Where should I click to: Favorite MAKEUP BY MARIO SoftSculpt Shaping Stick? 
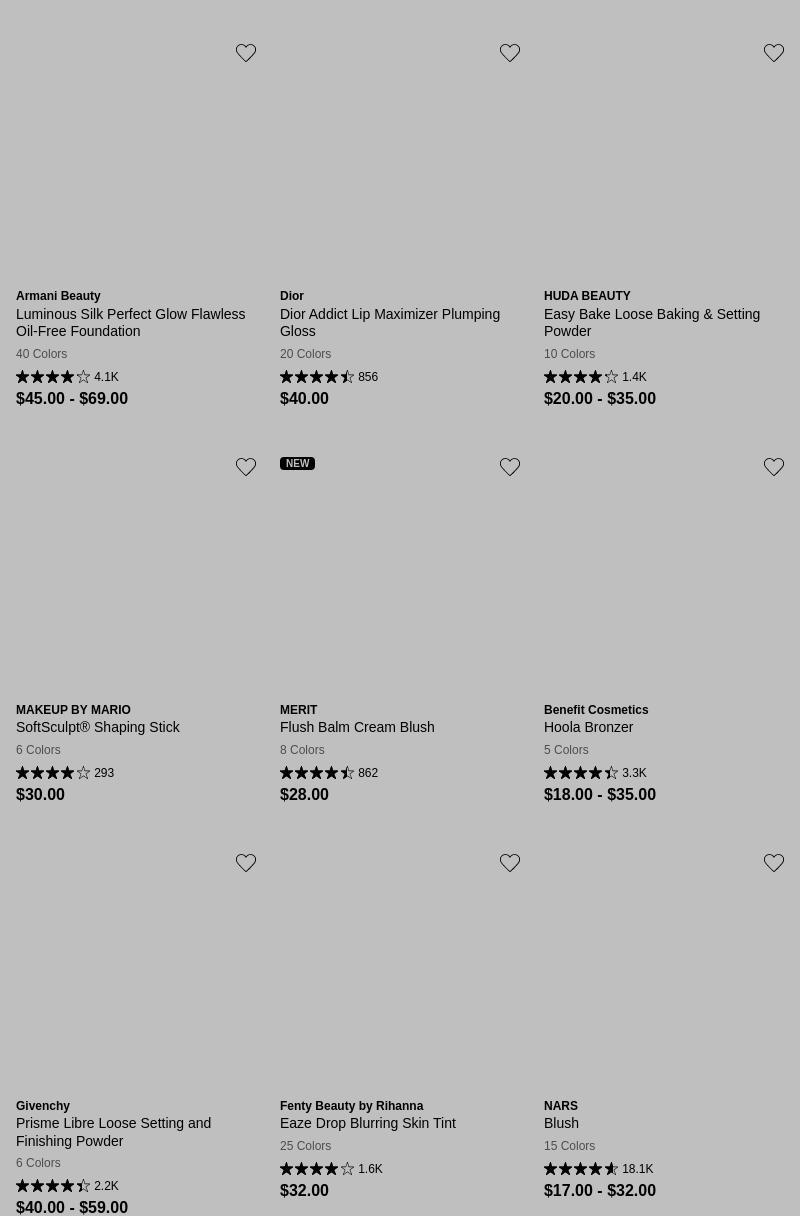(x=246, y=467)
